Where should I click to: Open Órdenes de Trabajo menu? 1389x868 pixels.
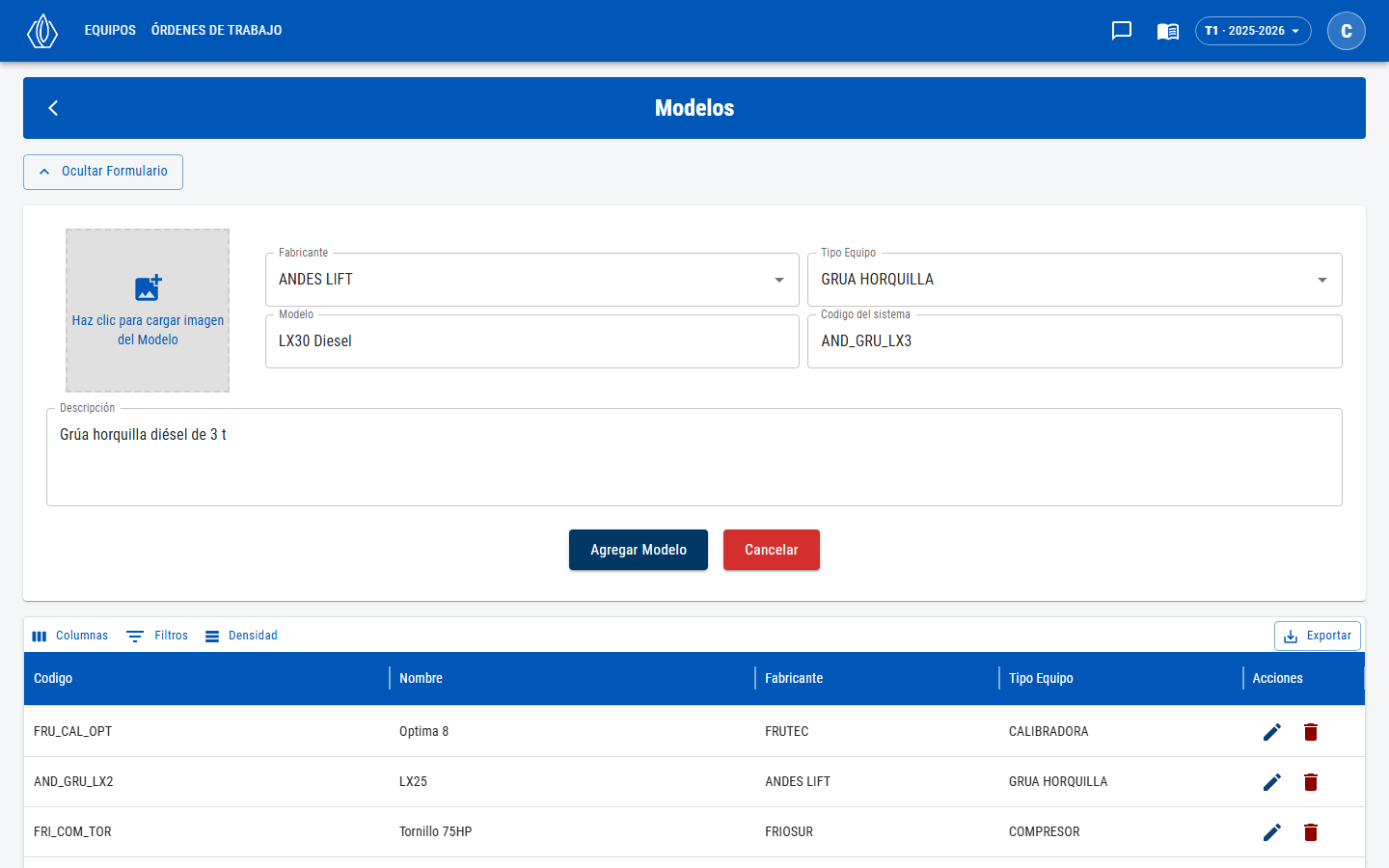217,31
